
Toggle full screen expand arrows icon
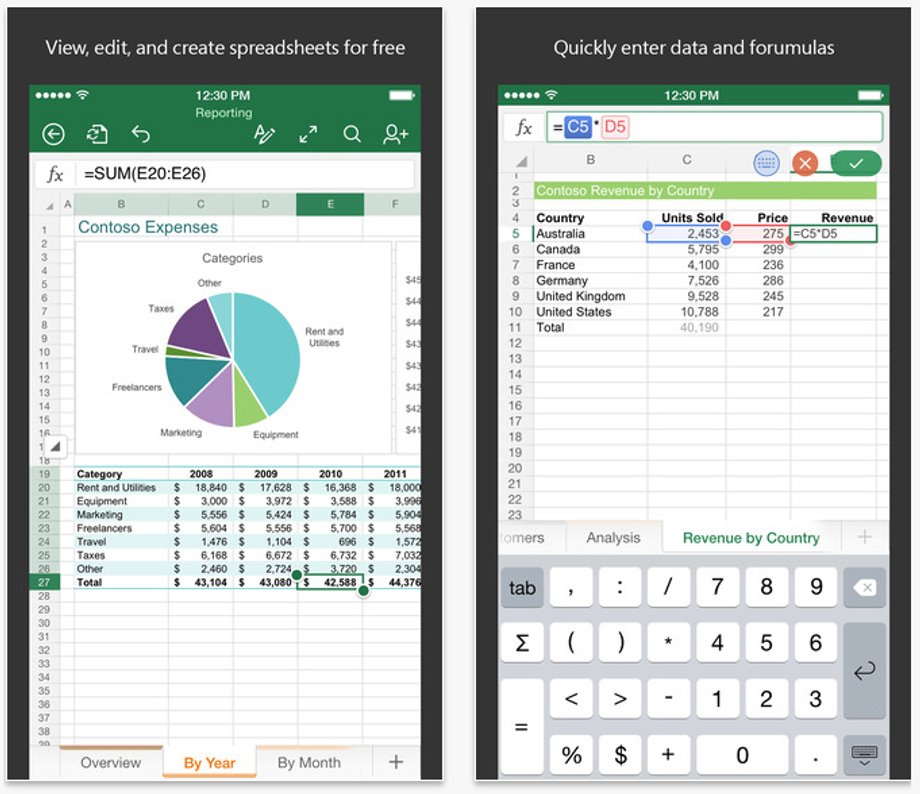[x=308, y=134]
